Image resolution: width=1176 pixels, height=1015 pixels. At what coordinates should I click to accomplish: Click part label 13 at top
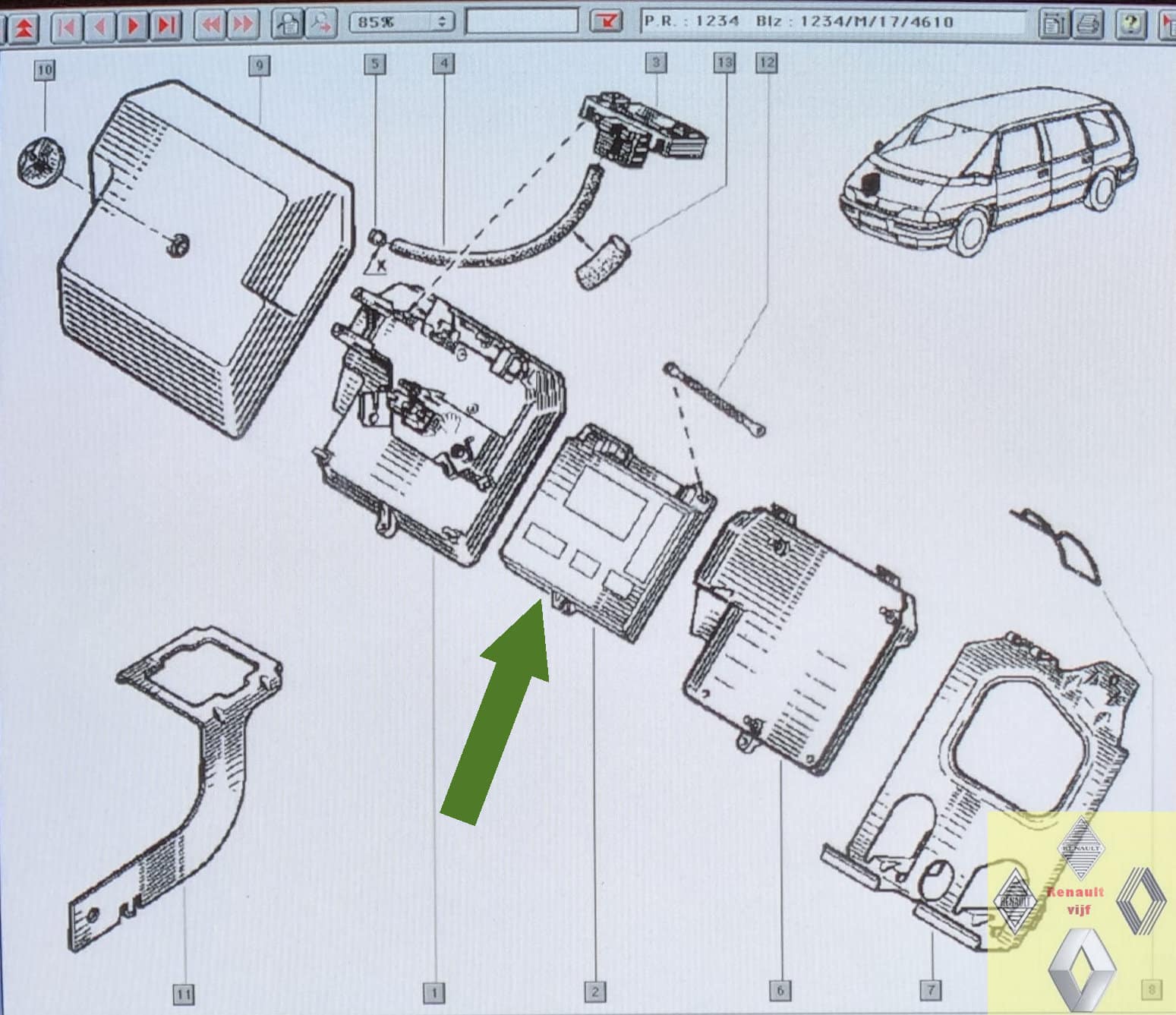click(724, 62)
